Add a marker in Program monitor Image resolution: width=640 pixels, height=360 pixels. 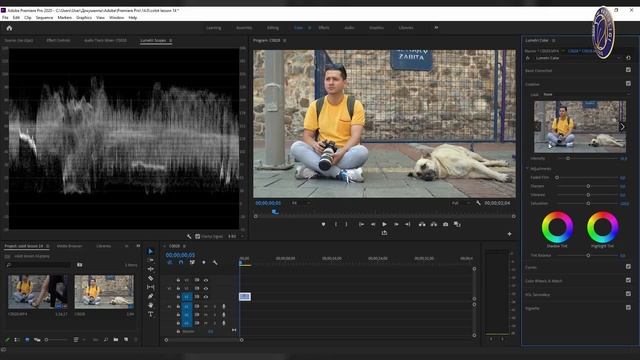tap(323, 224)
